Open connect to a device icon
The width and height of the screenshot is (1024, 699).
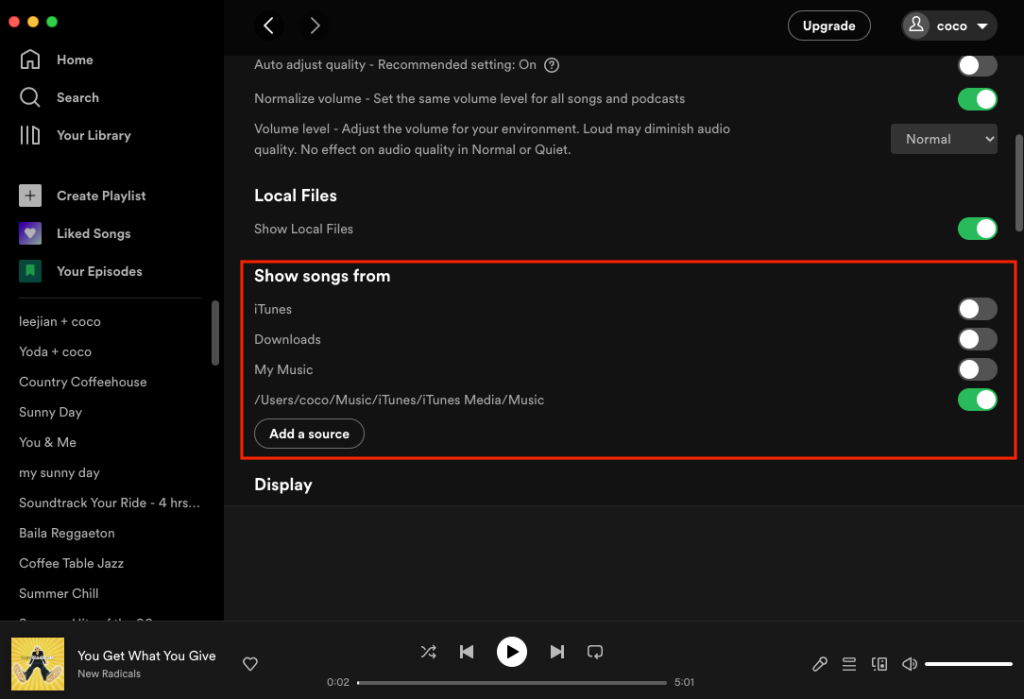[x=880, y=664]
